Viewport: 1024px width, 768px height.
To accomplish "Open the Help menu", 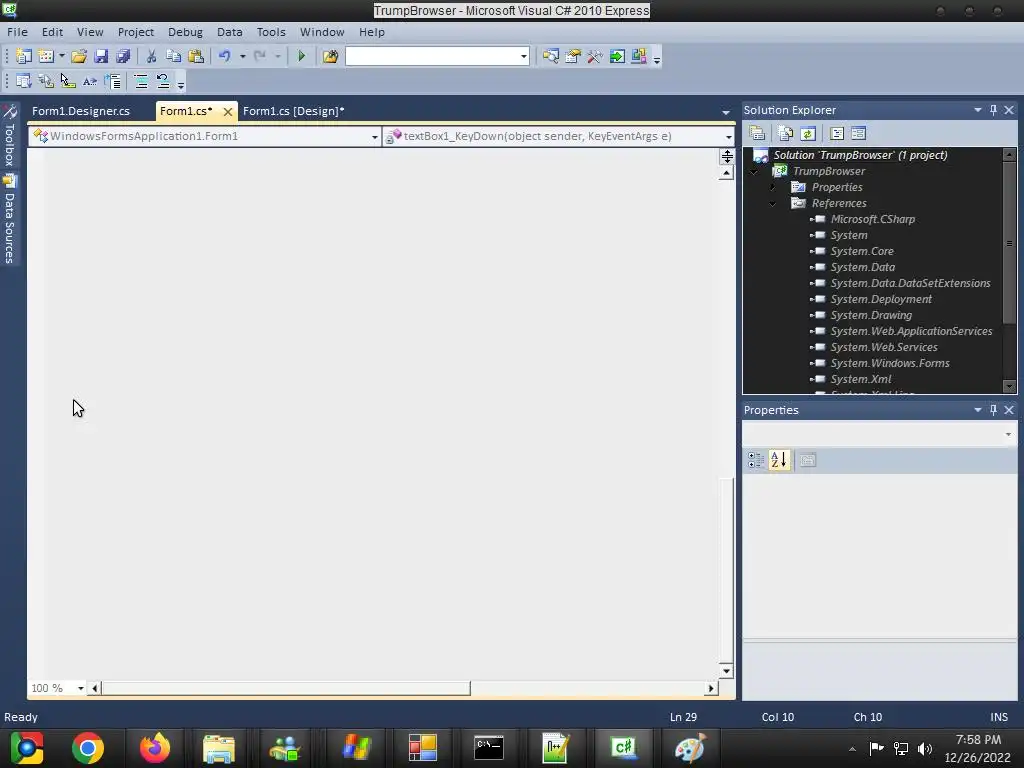I will [x=372, y=32].
